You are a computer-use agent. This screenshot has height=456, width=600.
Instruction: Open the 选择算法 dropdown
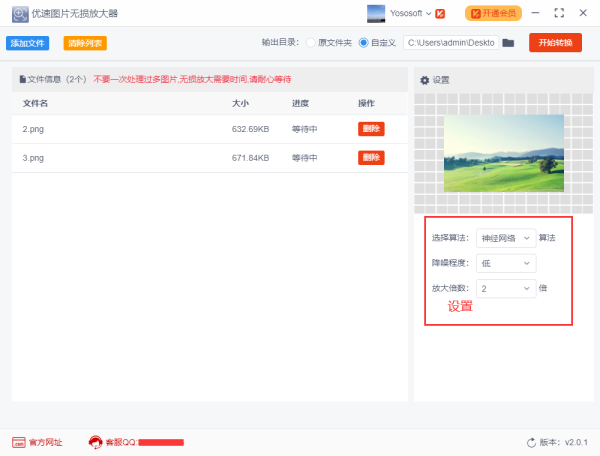tap(505, 238)
